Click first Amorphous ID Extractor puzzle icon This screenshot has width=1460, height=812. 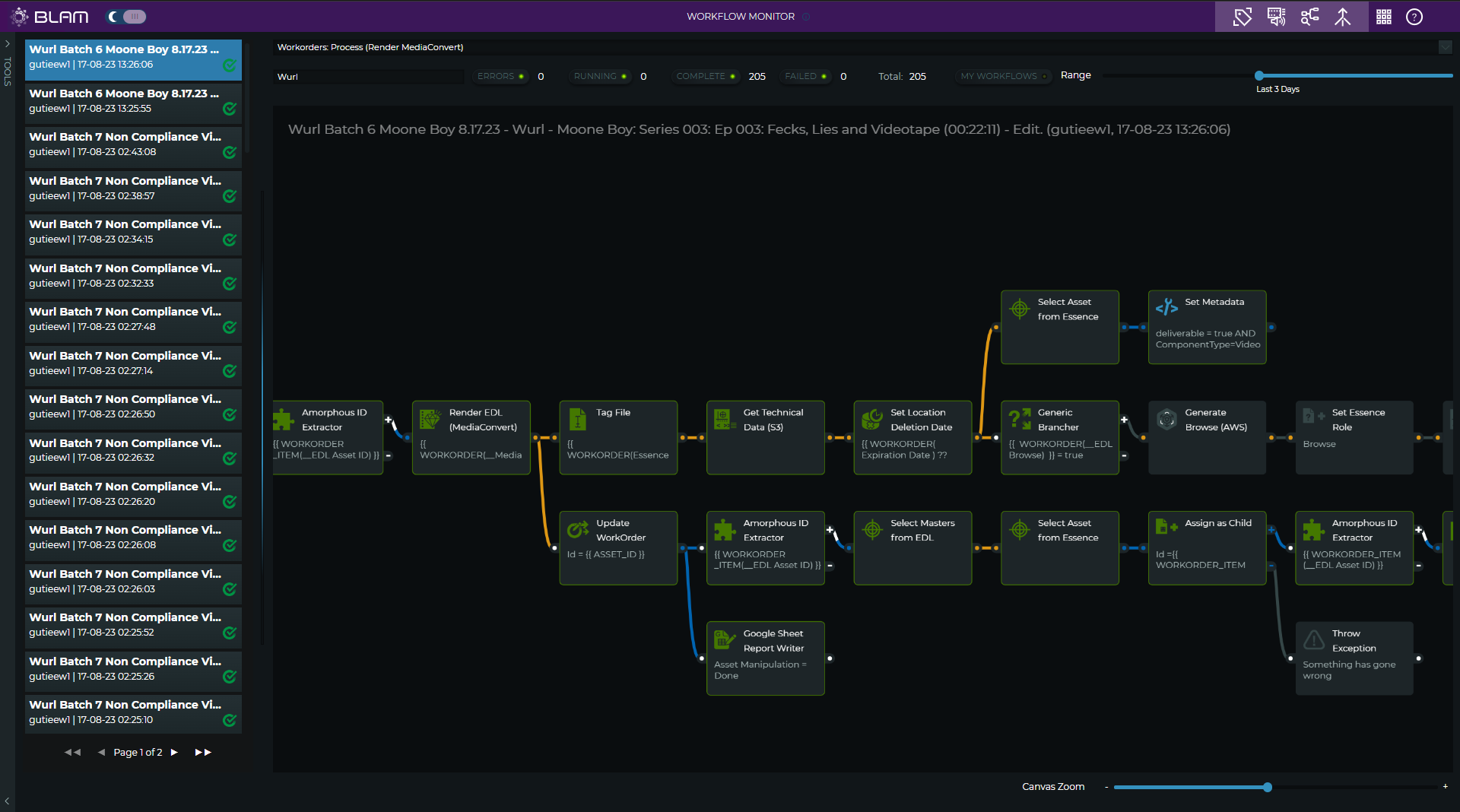tap(284, 420)
